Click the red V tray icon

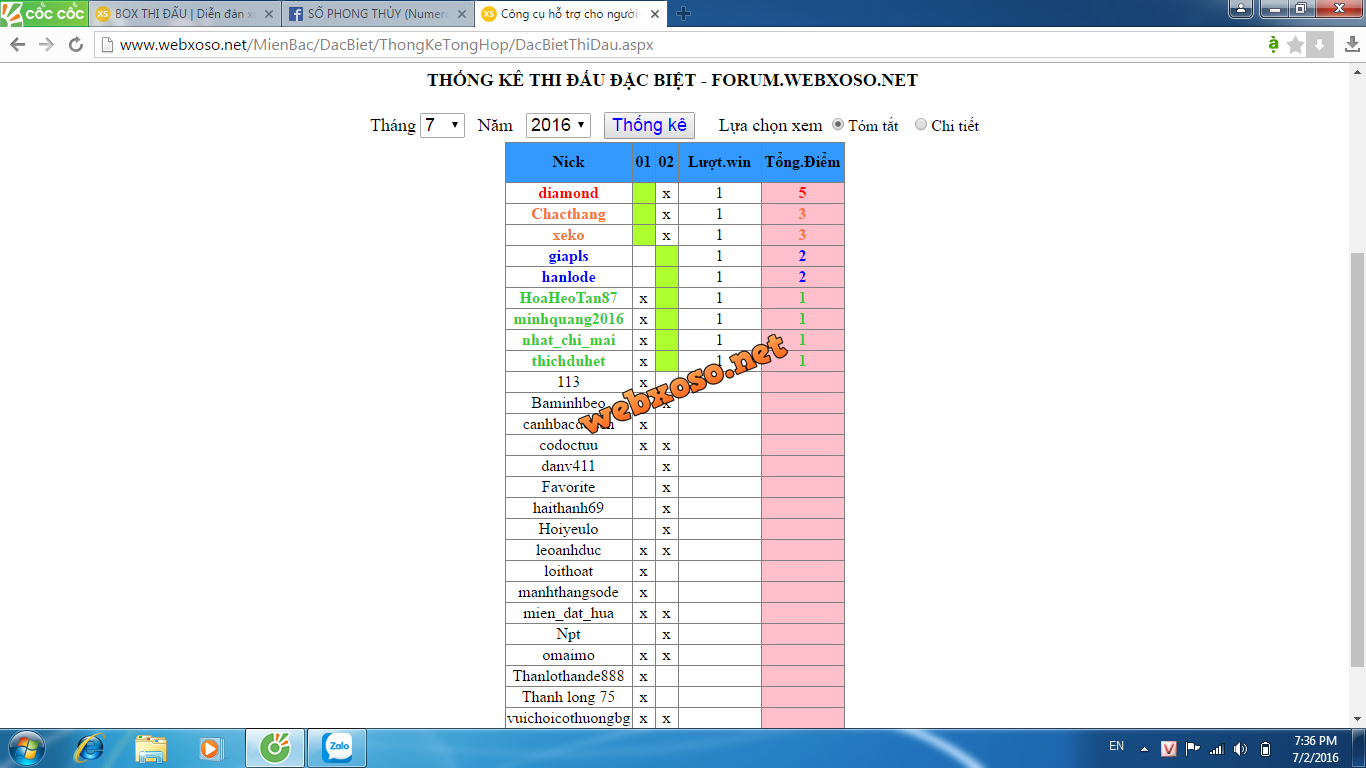1169,748
